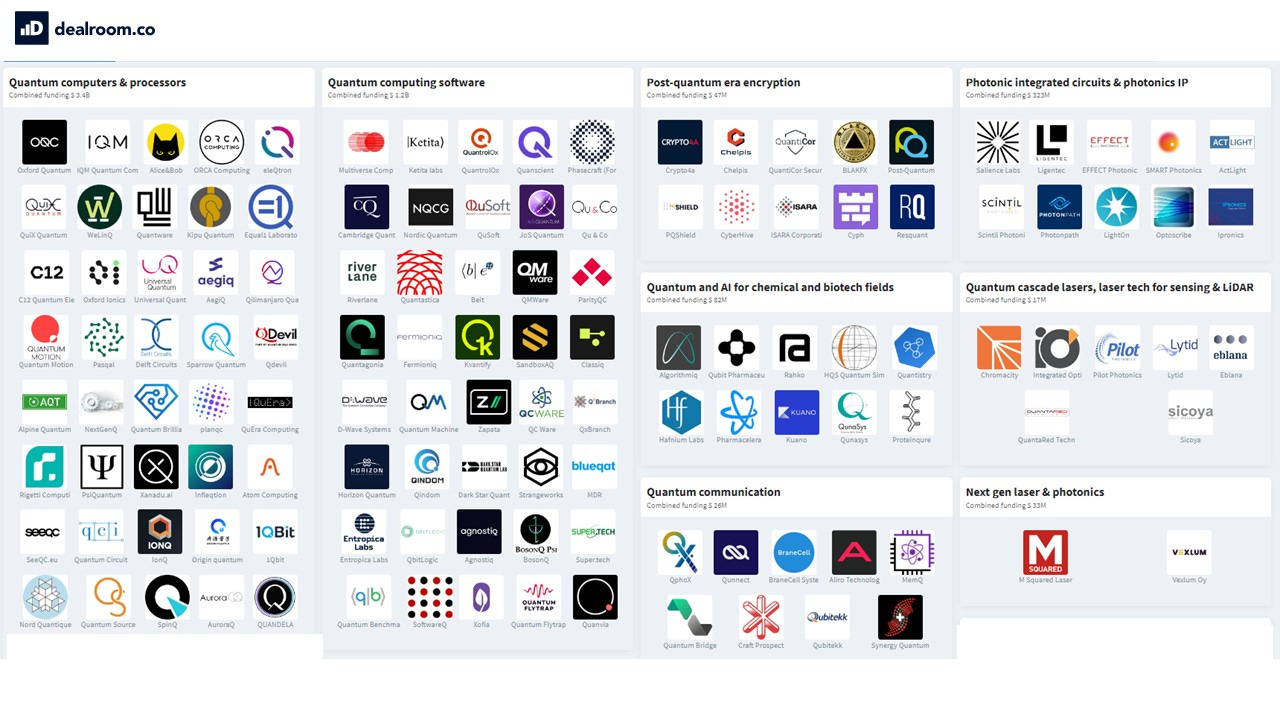The height and width of the screenshot is (720, 1280).
Task: Open 'Quantum computers & processors' category heading
Action: click(x=97, y=83)
